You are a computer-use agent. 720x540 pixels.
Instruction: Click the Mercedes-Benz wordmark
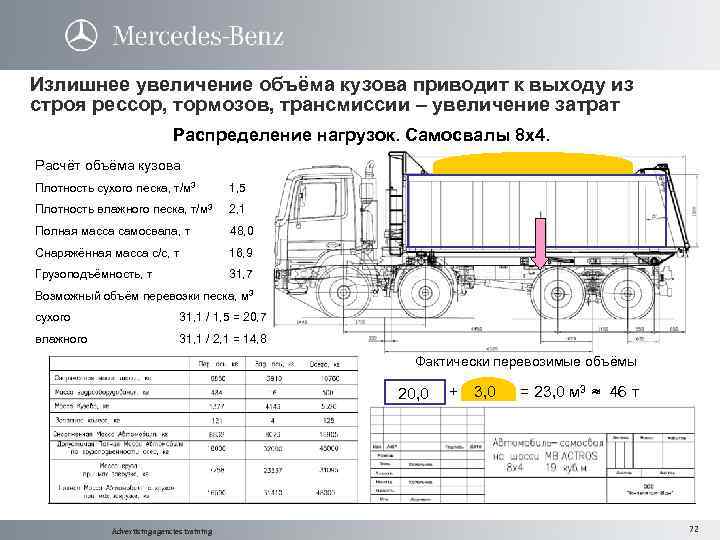(198, 36)
